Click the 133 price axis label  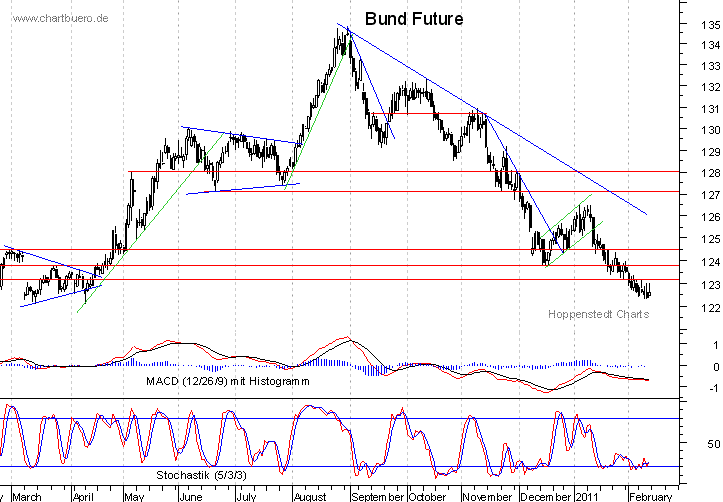point(711,66)
